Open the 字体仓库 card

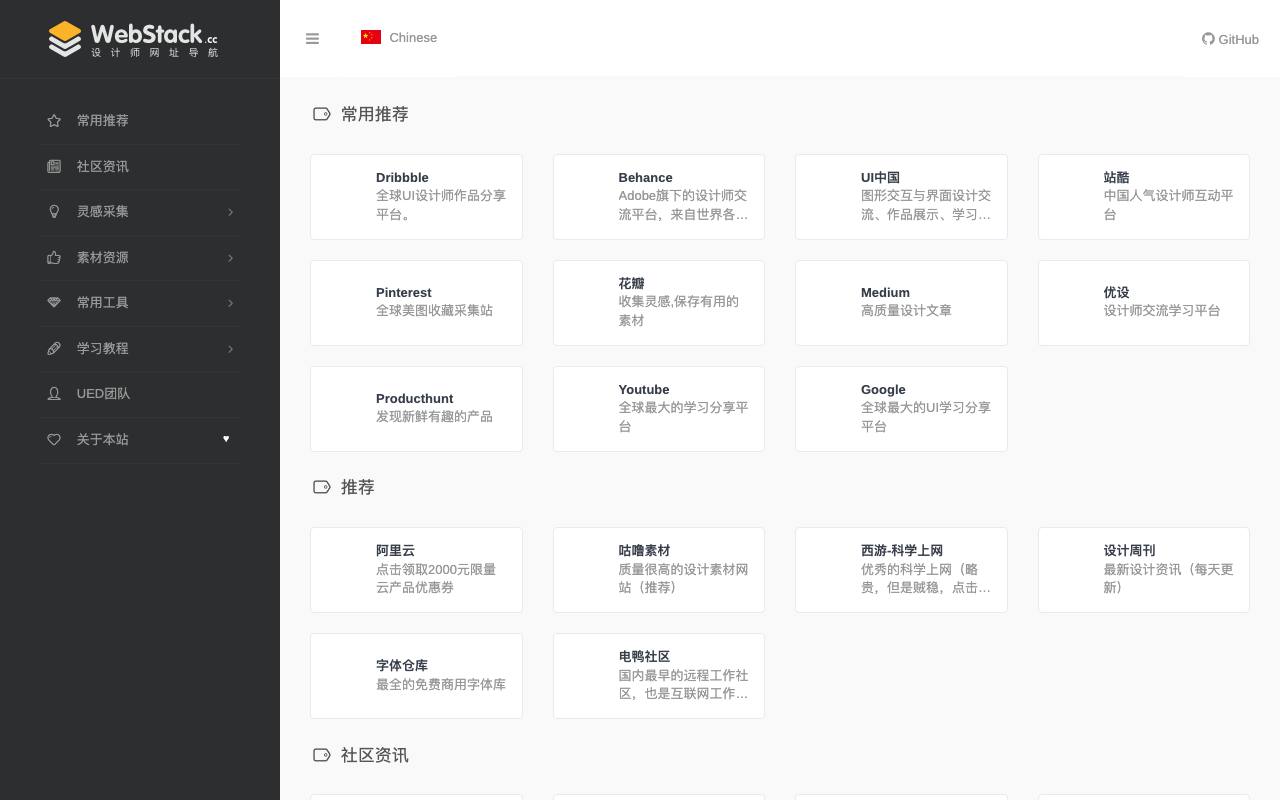(x=416, y=676)
